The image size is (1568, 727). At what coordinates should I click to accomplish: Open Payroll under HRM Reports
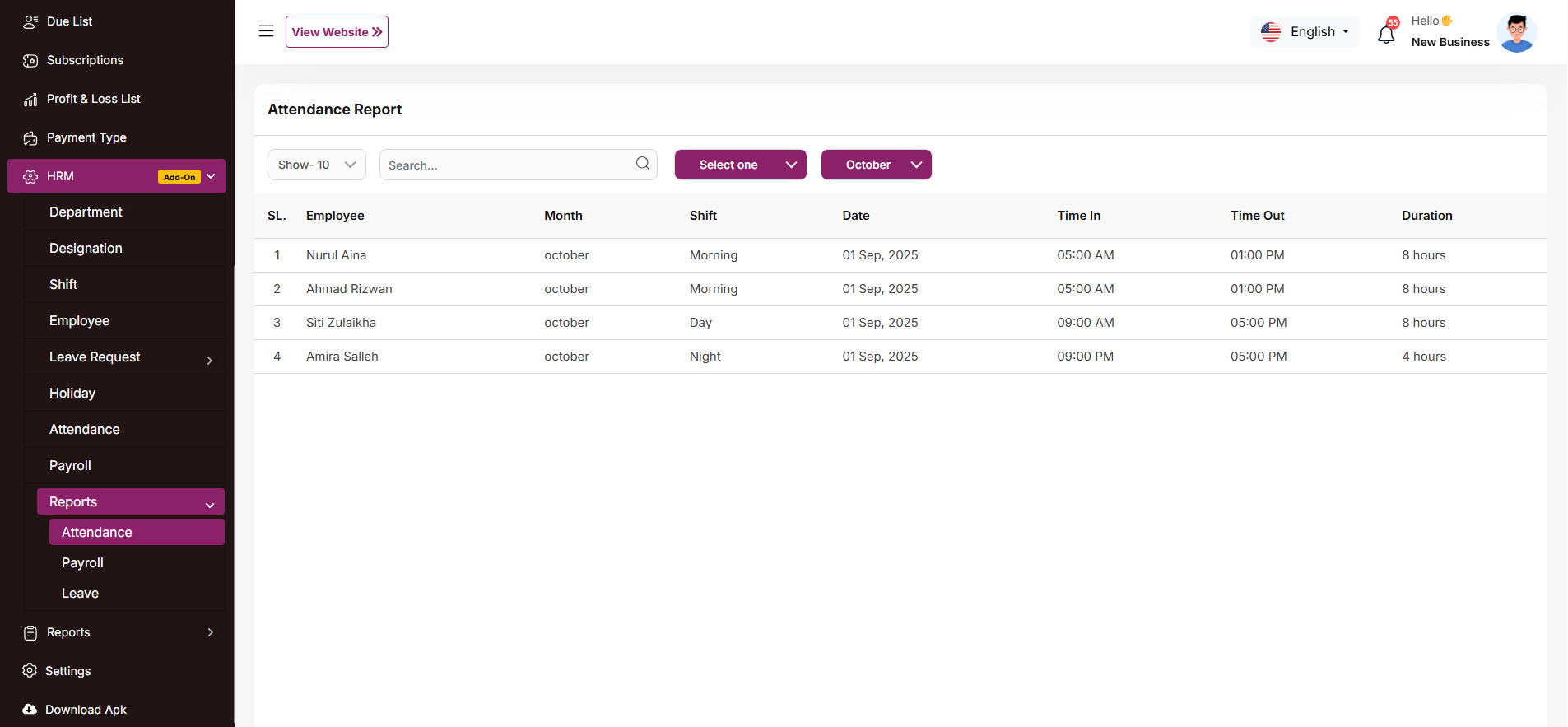82,562
